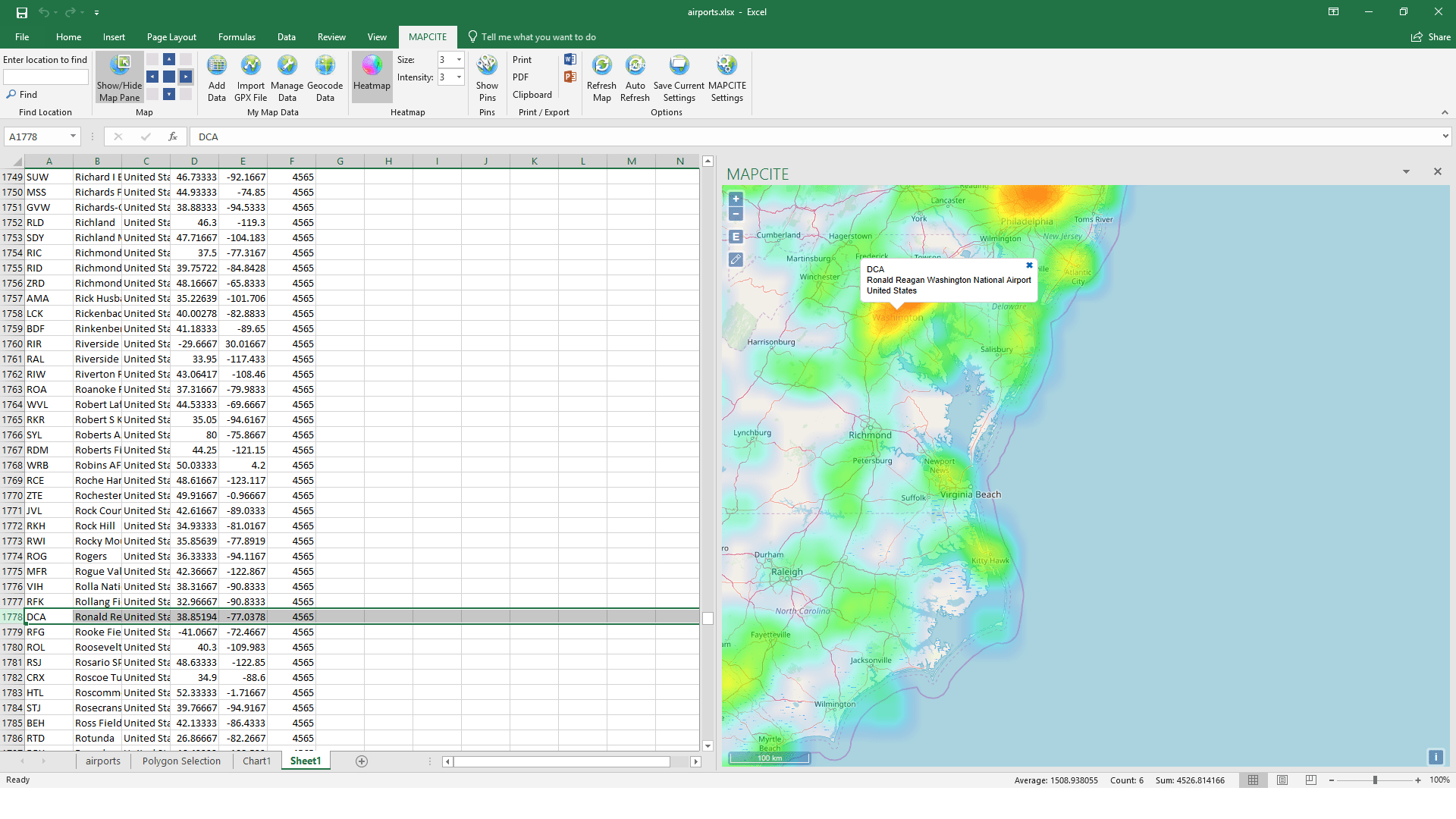Viewport: 1456px width, 819px height.
Task: Adjust the zoom slider handle
Action: click(1375, 780)
